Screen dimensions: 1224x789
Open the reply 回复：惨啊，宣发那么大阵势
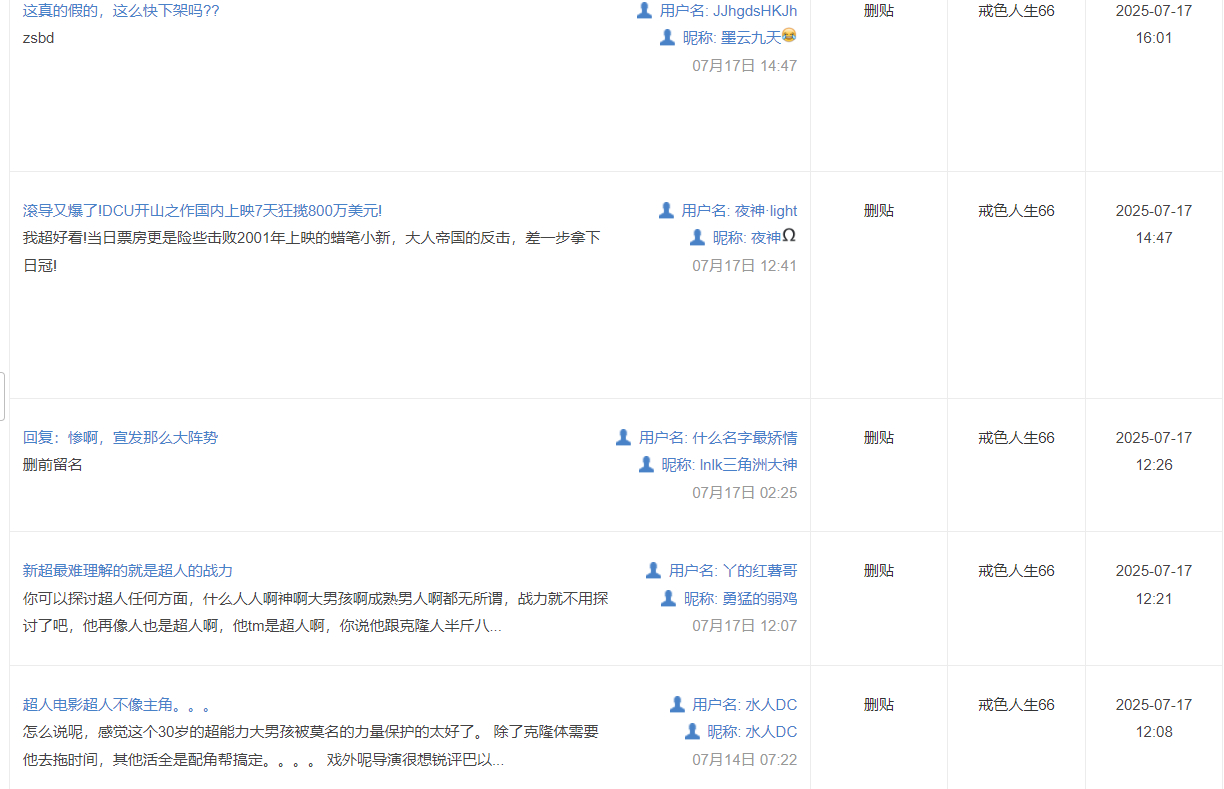(120, 437)
